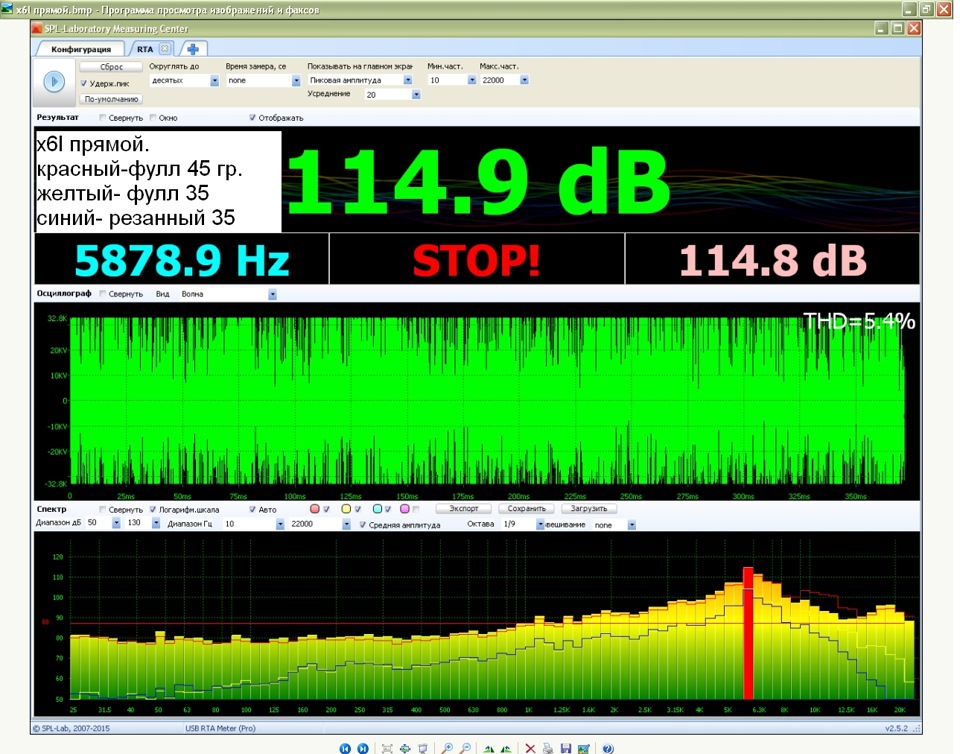Screen dimensions: 960x754
Task: Toggle the Окно checkbox
Action: tap(153, 118)
